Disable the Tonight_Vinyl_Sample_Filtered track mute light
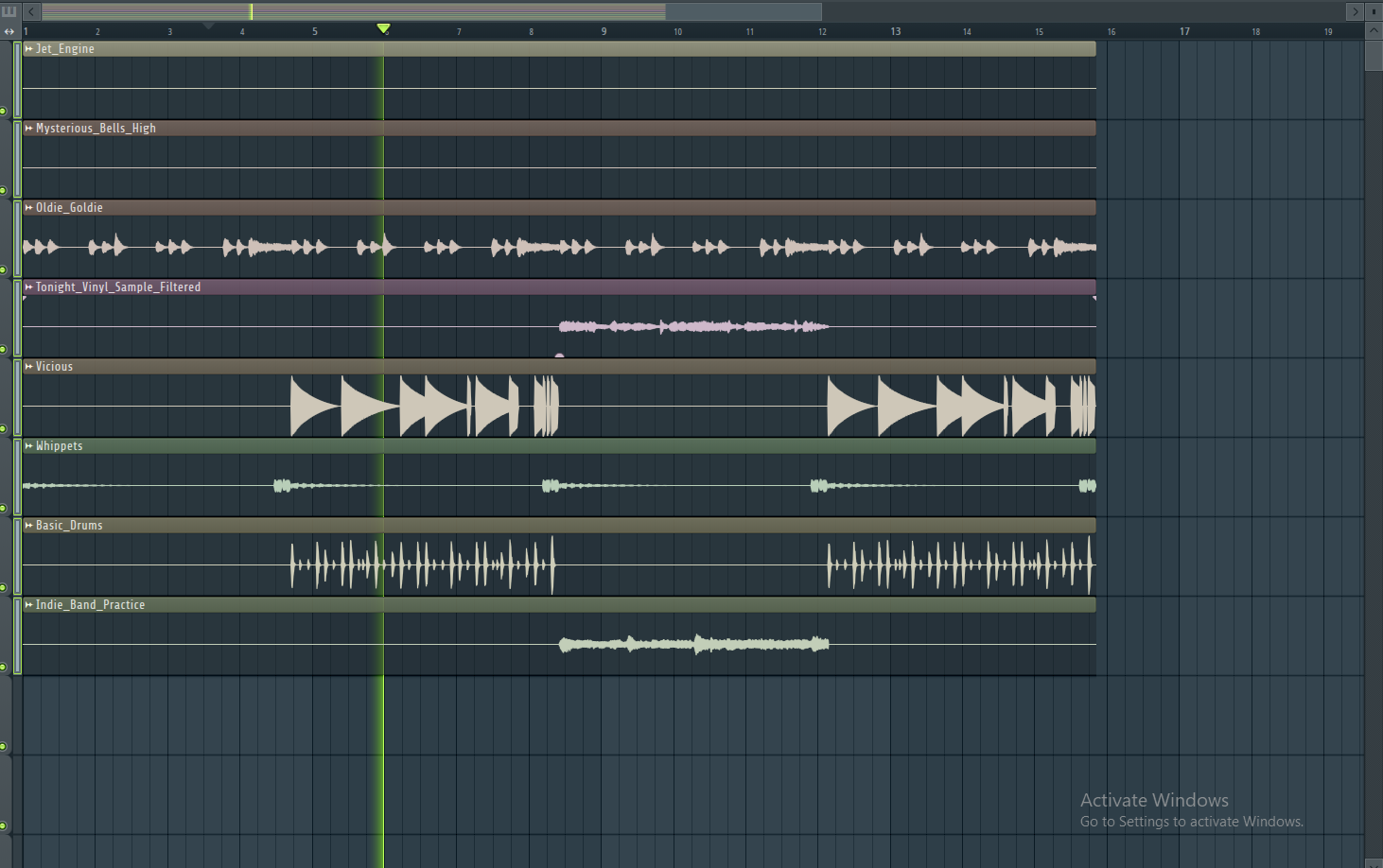The width and height of the screenshot is (1383, 868). click(3, 349)
